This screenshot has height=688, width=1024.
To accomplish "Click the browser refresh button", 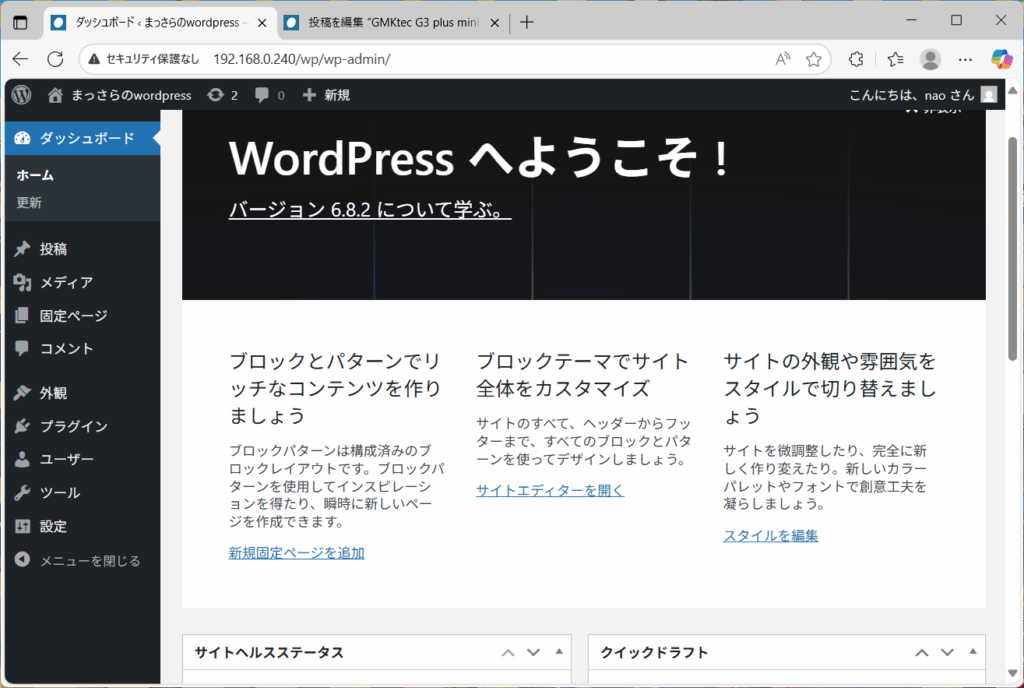I will tap(56, 59).
